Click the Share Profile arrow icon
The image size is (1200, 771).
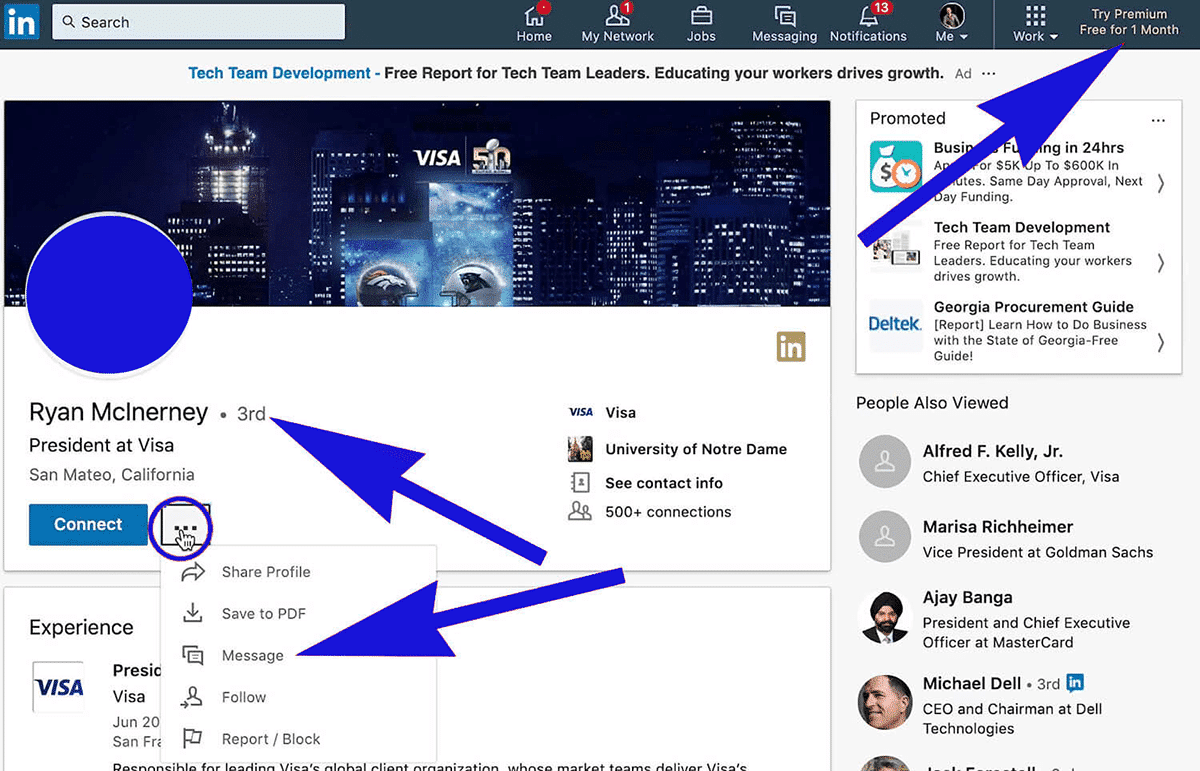193,572
